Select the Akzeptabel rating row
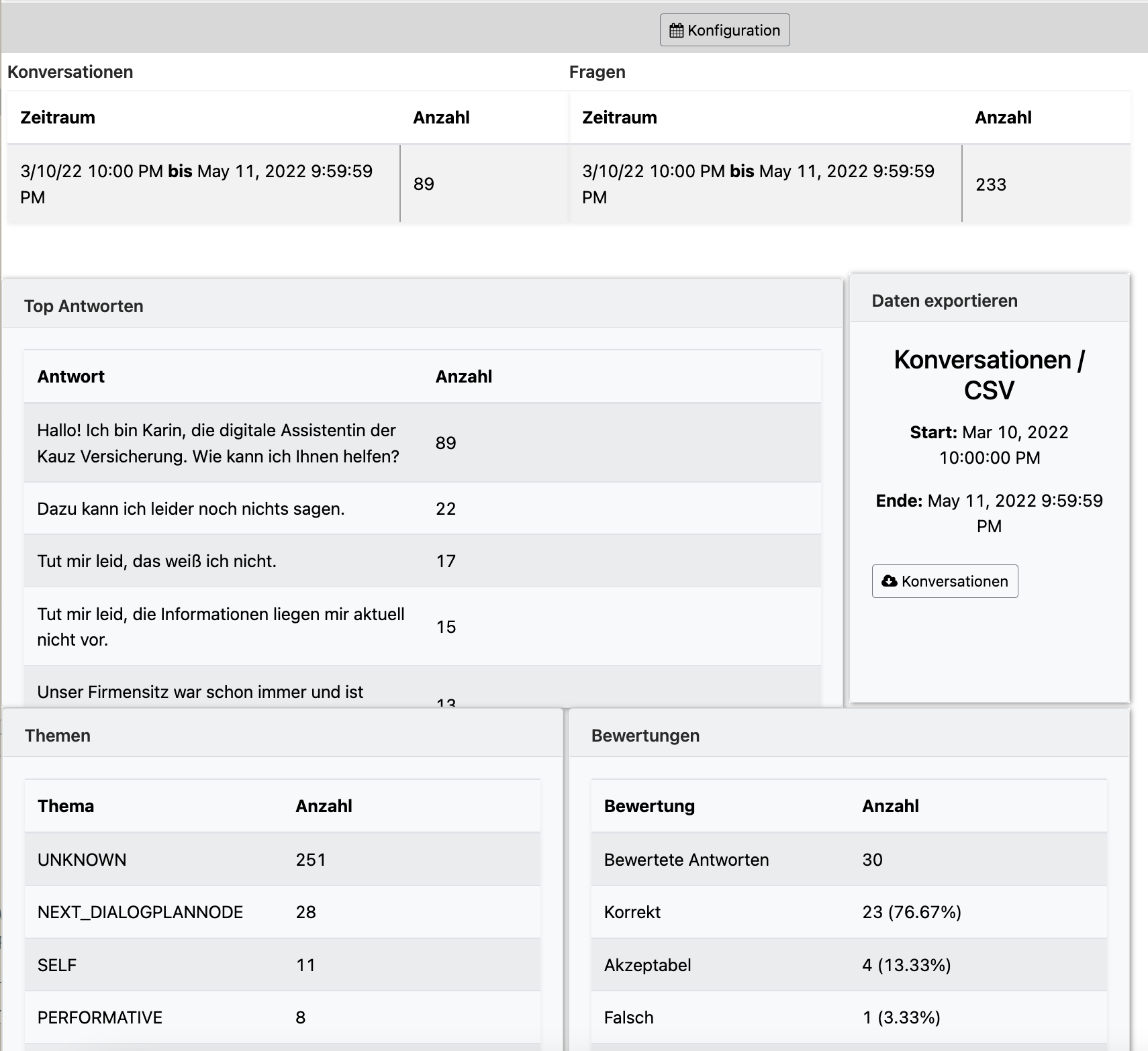The height and width of the screenshot is (1051, 1148). pos(849,965)
